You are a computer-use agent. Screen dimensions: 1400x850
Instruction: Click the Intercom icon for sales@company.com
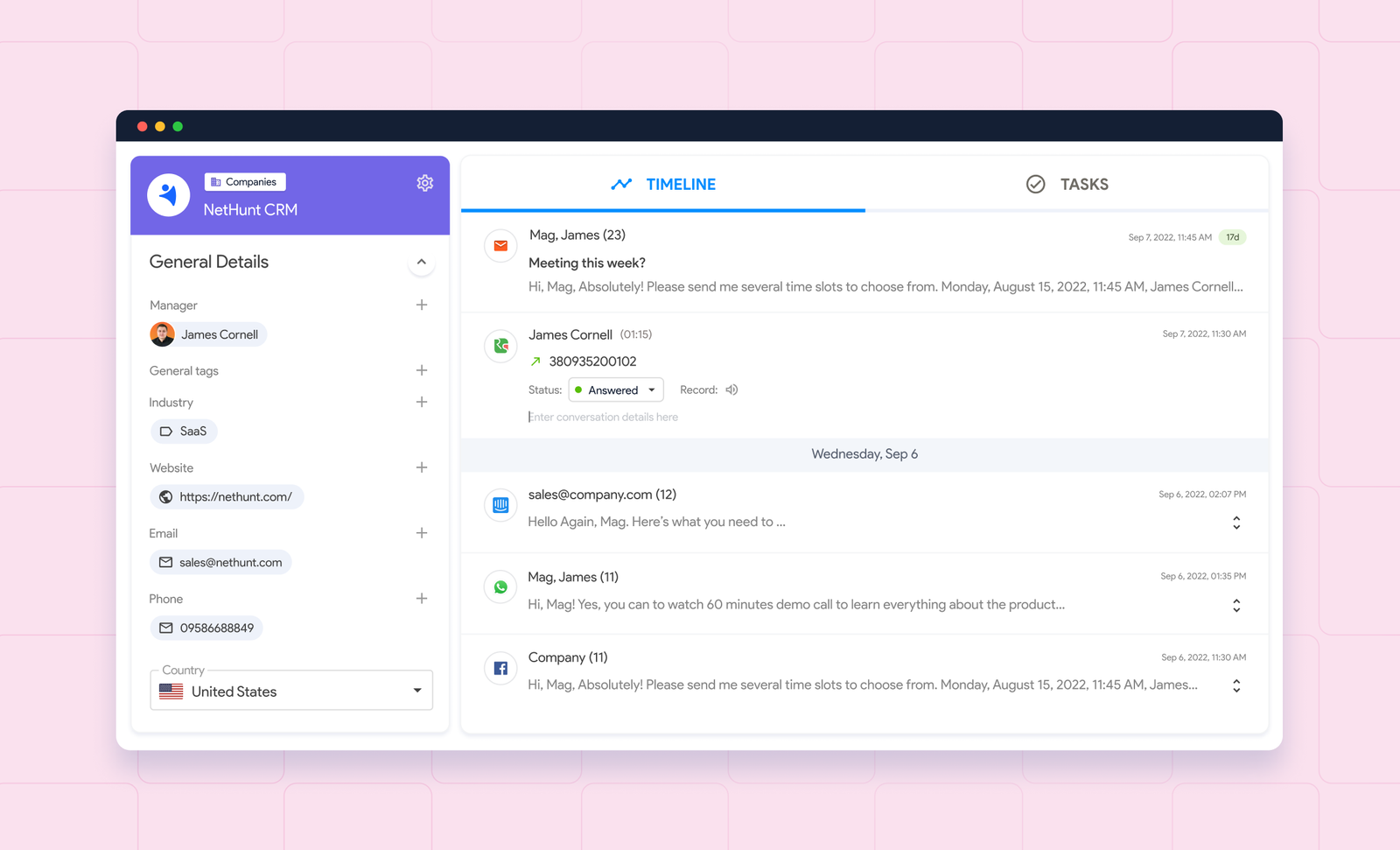(500, 505)
